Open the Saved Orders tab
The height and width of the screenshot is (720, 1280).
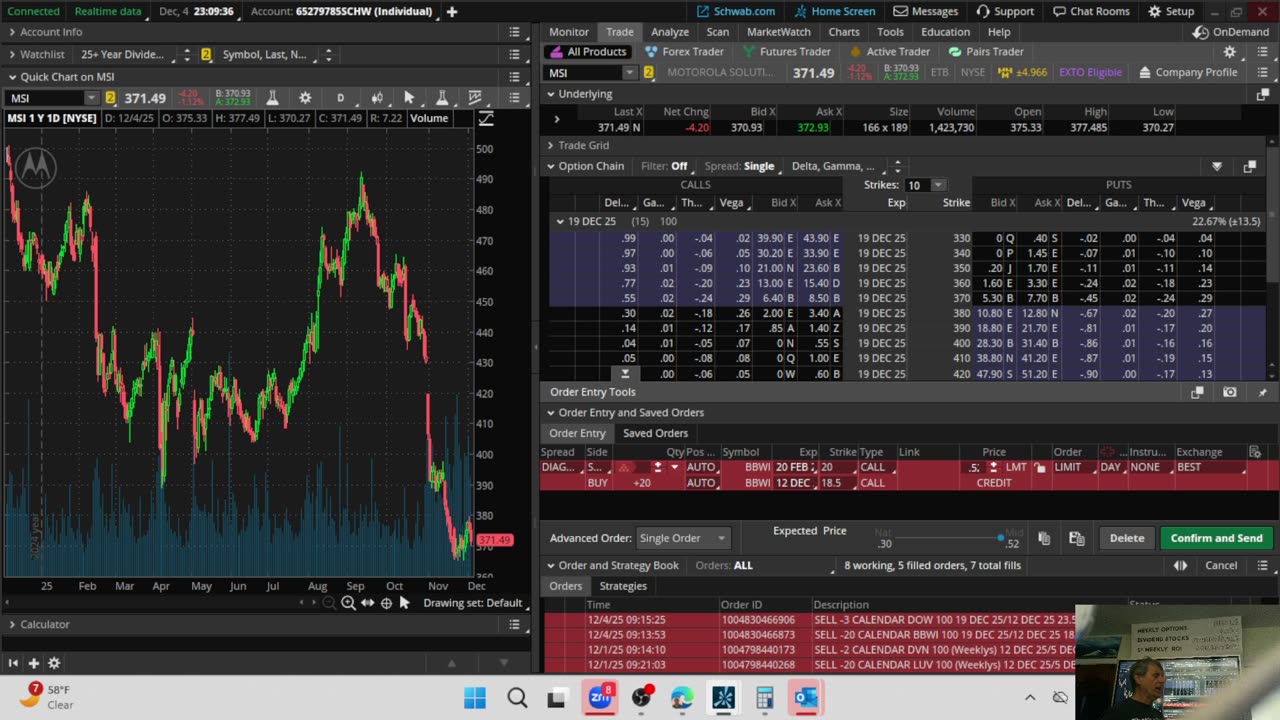click(x=655, y=433)
